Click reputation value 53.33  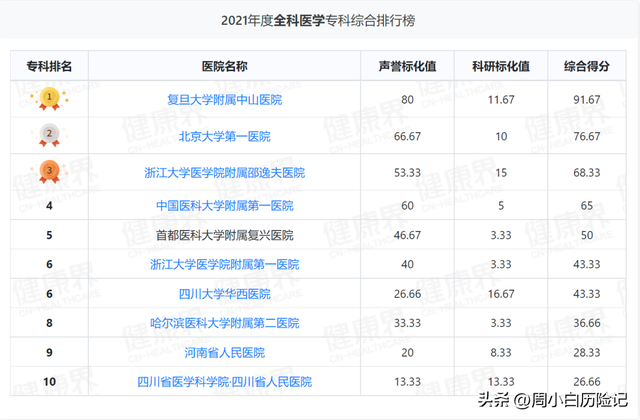[x=407, y=173]
